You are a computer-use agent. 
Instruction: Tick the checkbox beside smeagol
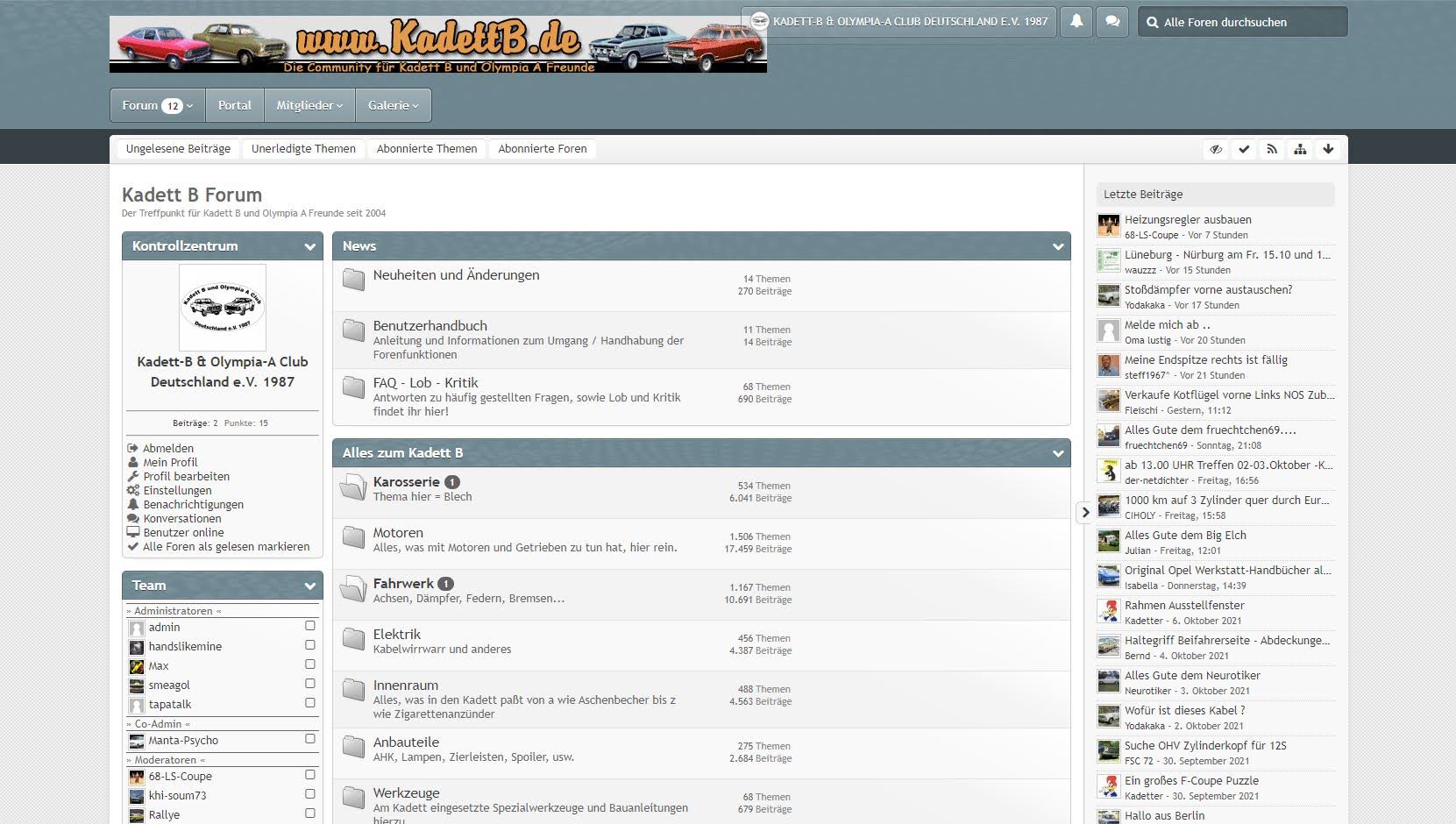tap(309, 684)
